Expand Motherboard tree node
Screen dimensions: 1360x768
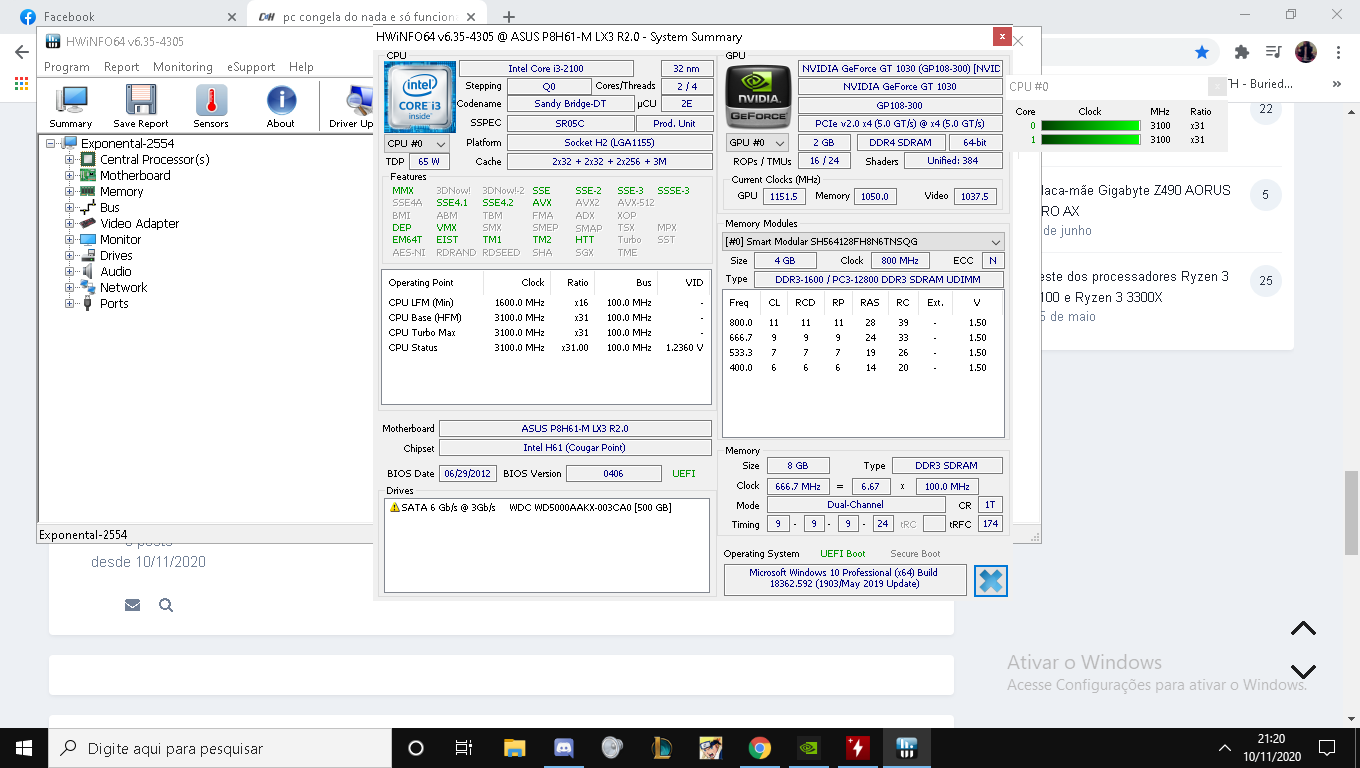[70, 175]
